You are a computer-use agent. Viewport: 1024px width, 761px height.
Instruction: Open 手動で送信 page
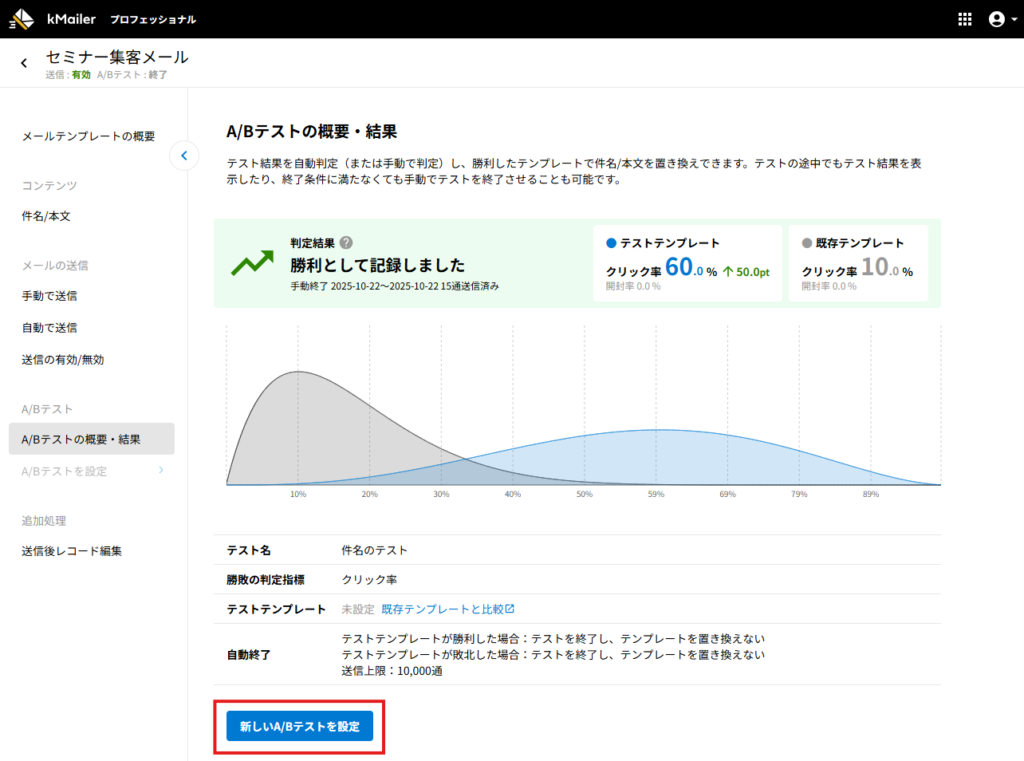[50, 296]
